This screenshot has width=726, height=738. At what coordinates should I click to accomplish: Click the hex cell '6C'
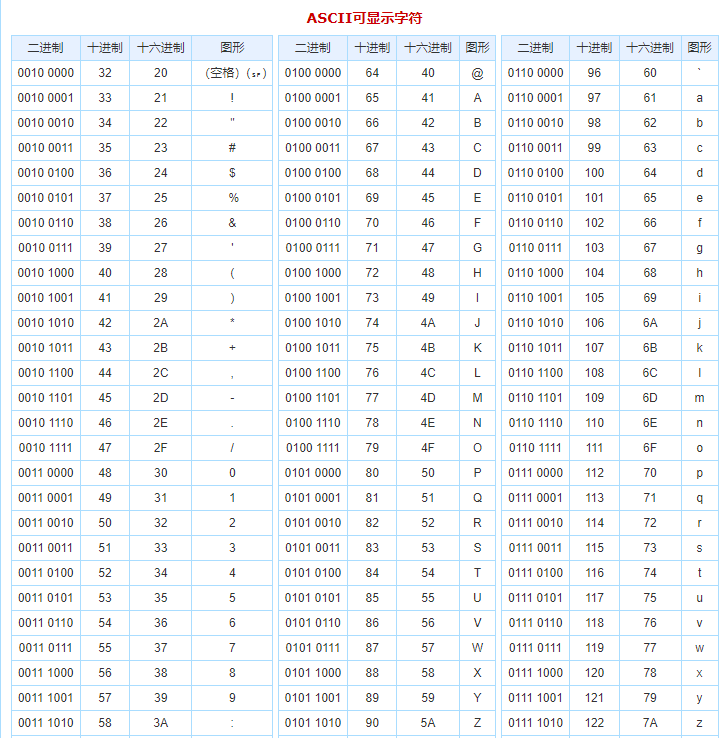point(650,373)
